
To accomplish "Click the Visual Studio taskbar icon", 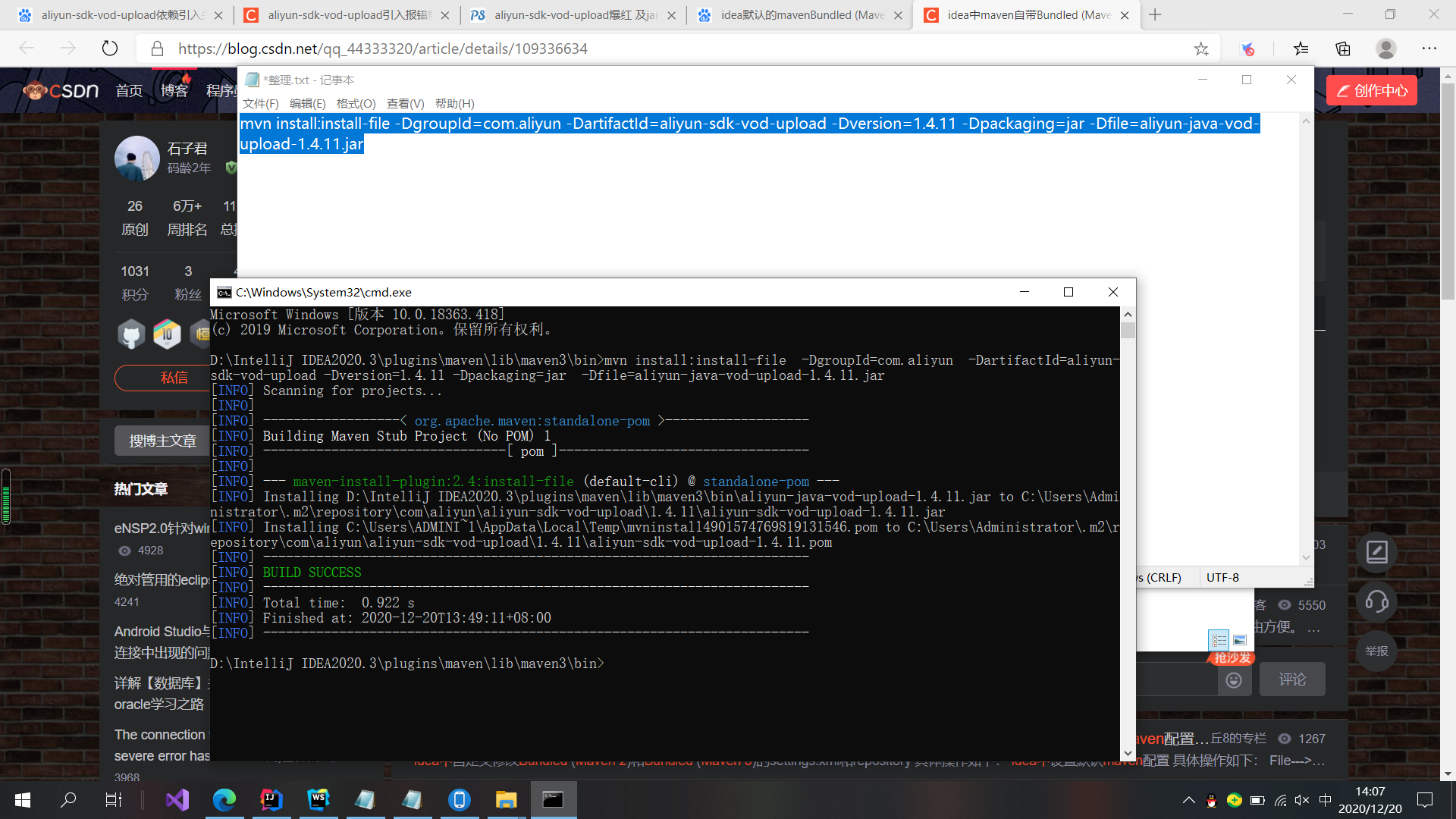I will point(177,799).
